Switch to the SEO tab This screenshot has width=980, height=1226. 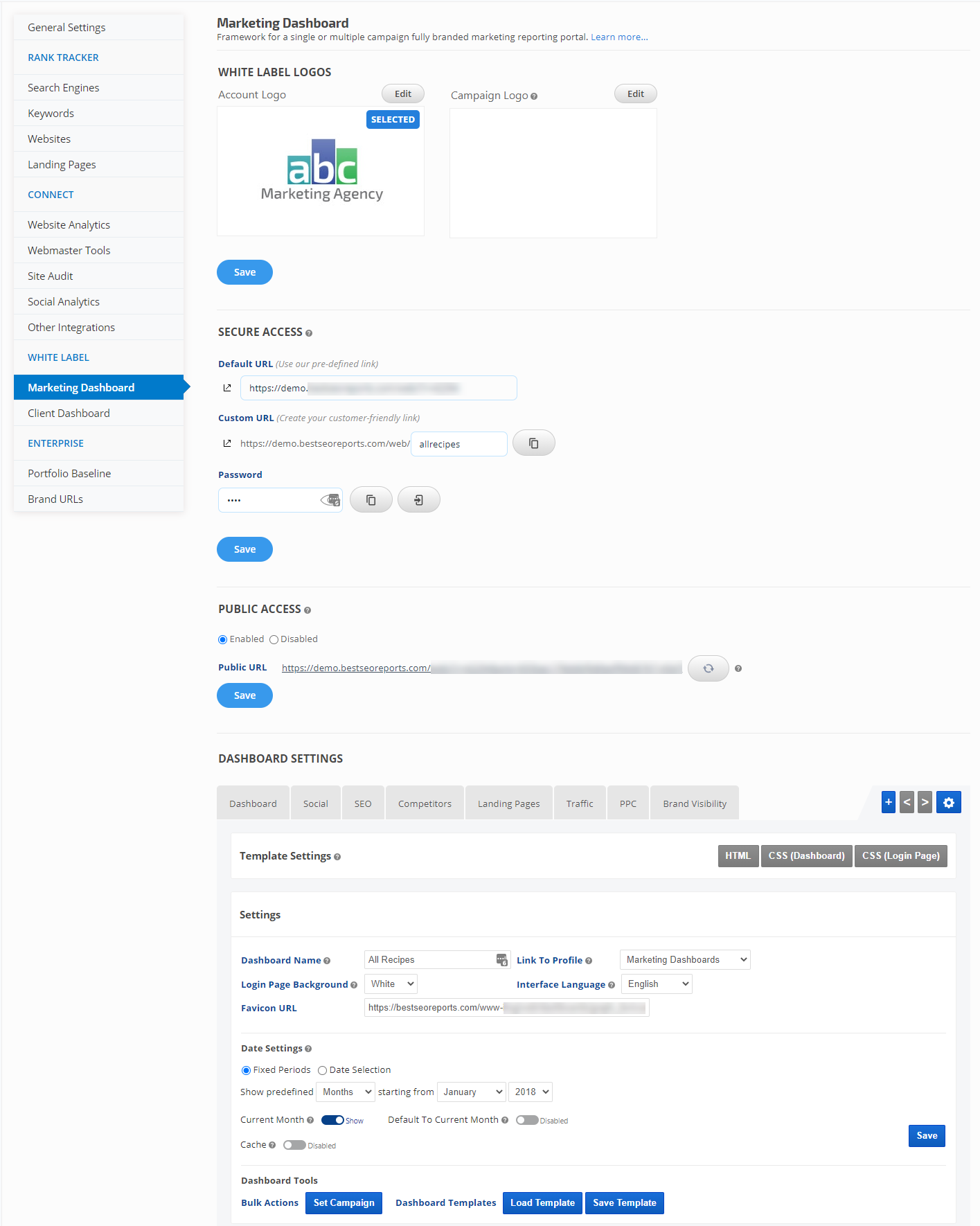(363, 803)
